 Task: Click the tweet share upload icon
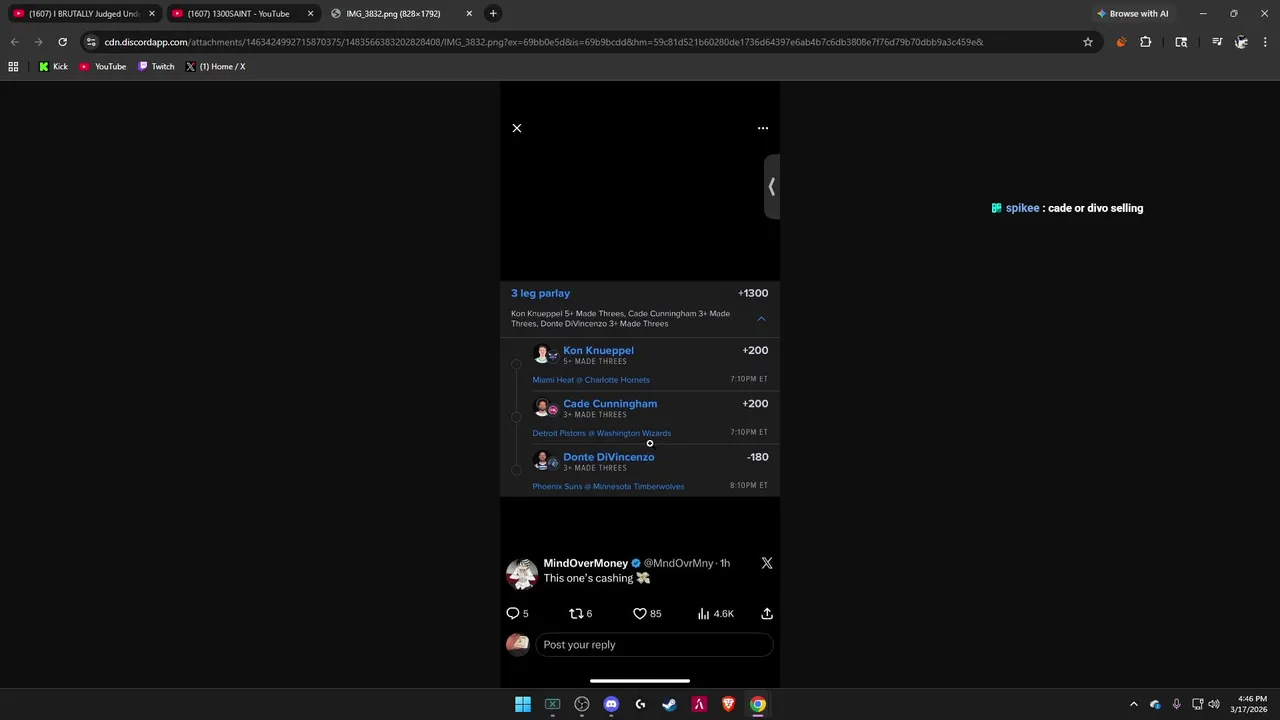point(767,613)
